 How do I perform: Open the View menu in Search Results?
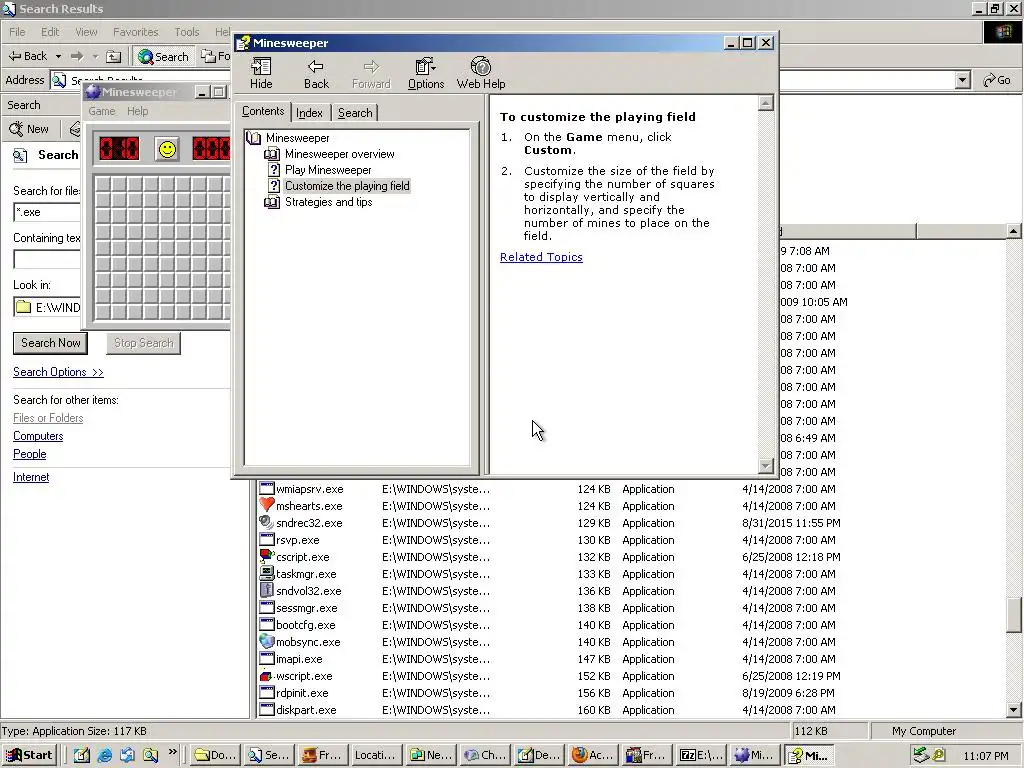click(86, 32)
